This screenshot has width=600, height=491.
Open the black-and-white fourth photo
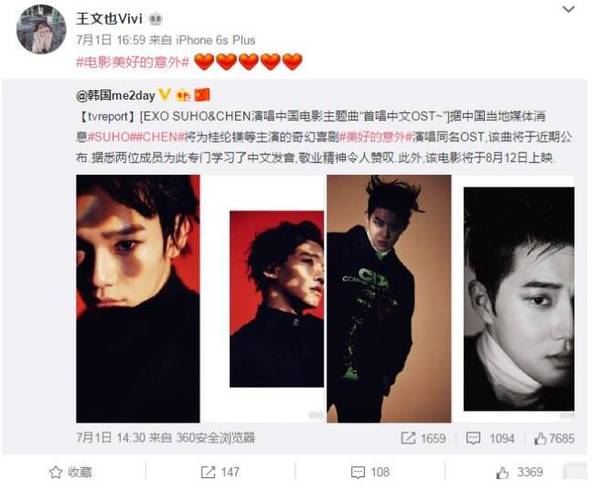pos(519,299)
